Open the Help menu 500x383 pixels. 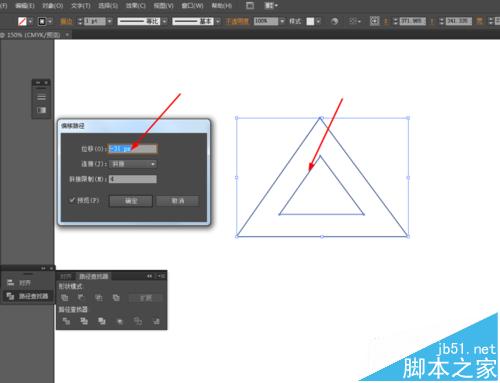(x=222, y=6)
